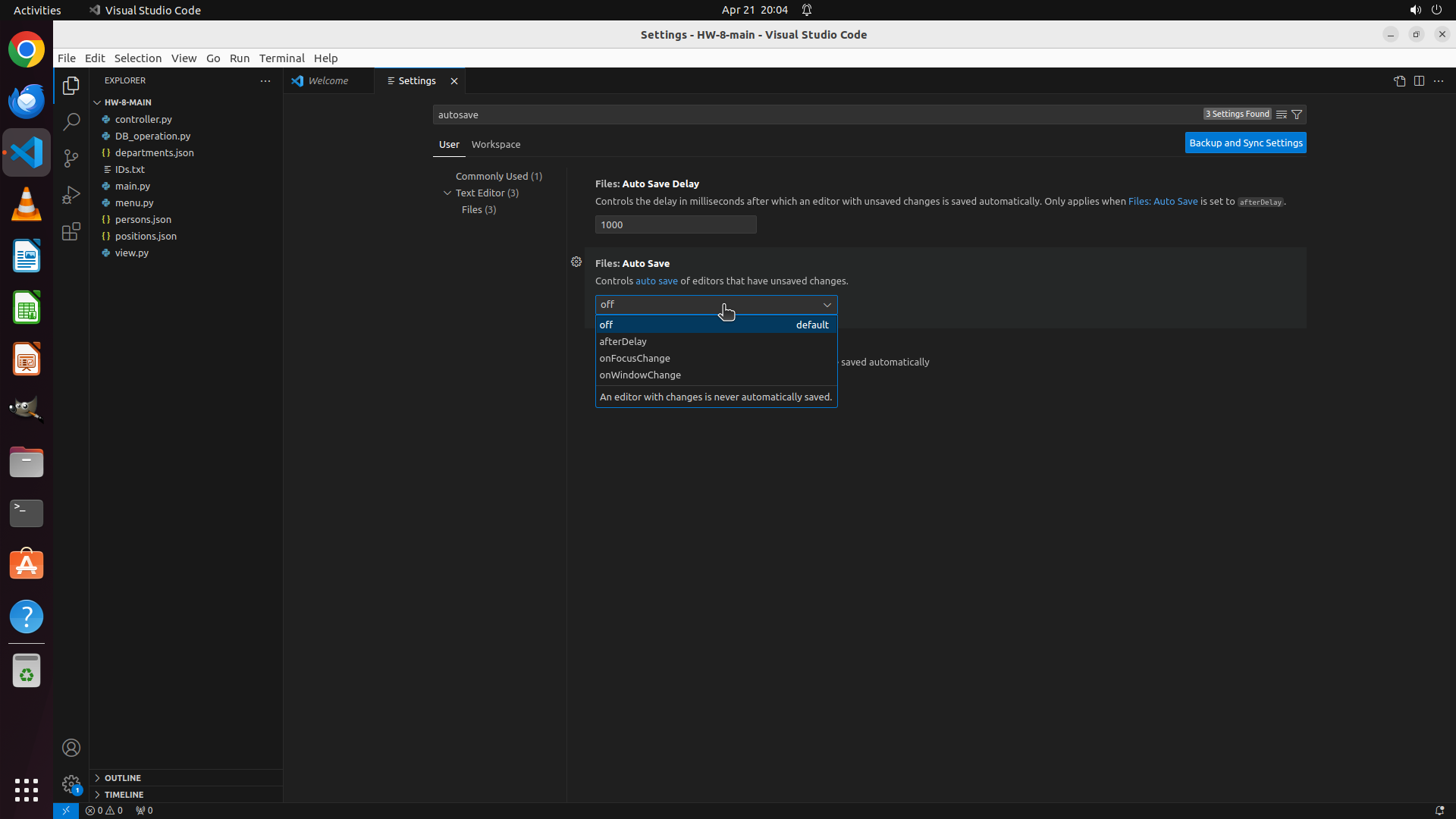1456x819 pixels.
Task: Collapse the Text Editor settings group
Action: (x=447, y=193)
